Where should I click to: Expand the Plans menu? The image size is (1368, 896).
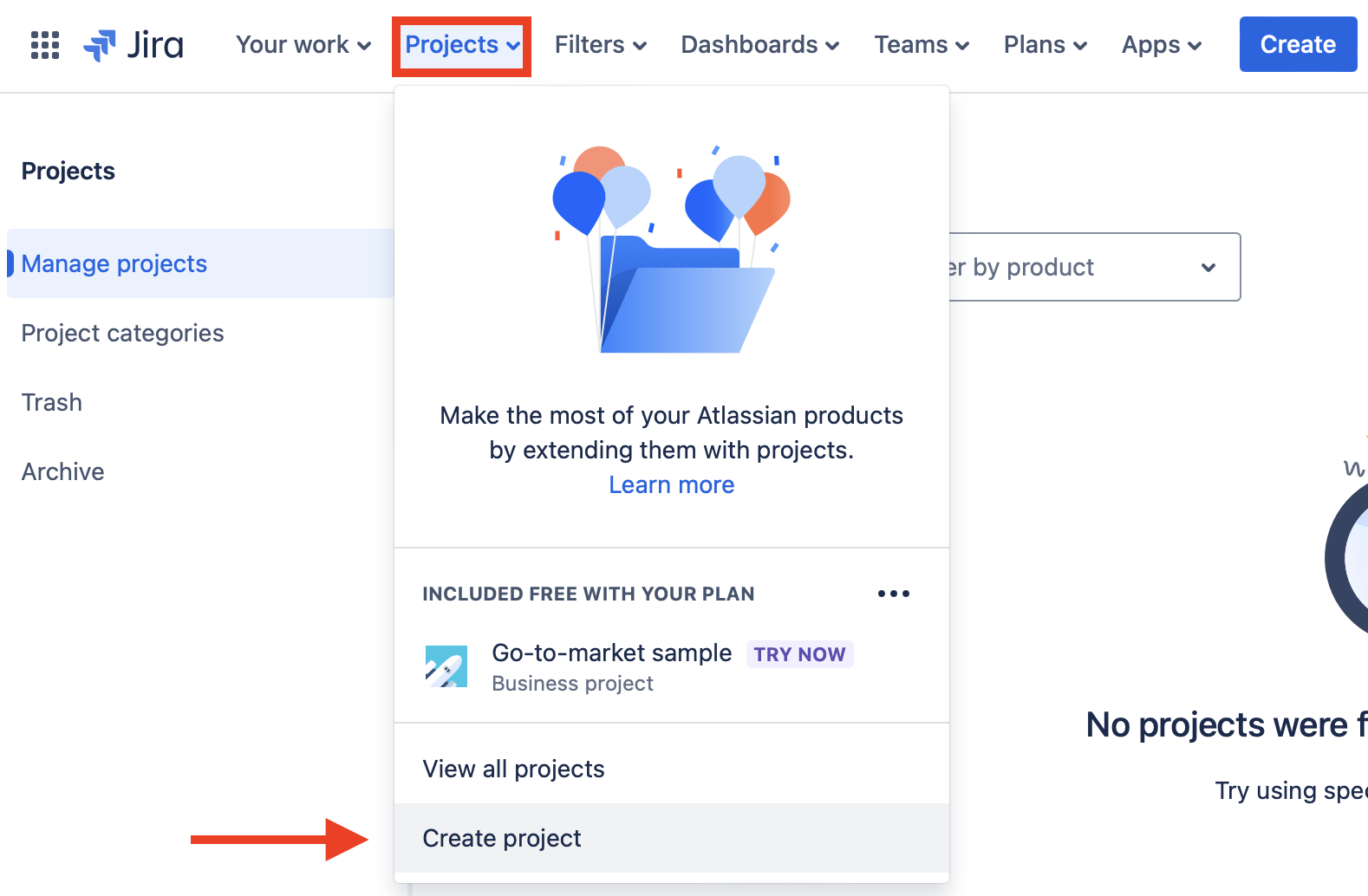tap(1044, 44)
